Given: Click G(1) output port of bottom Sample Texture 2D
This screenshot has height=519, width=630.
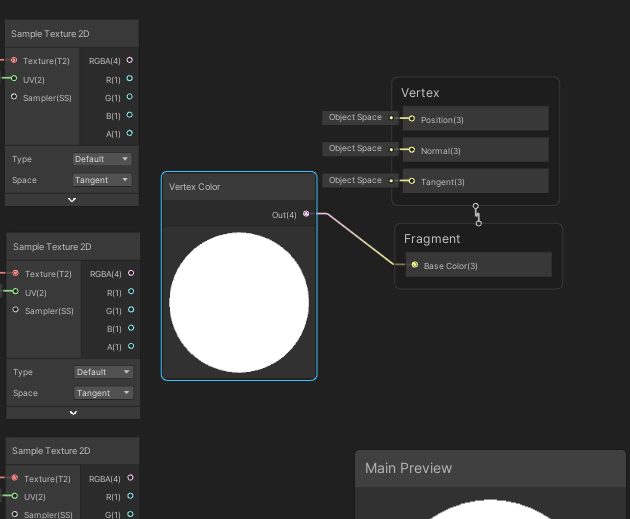Looking at the screenshot, I should point(130,514).
